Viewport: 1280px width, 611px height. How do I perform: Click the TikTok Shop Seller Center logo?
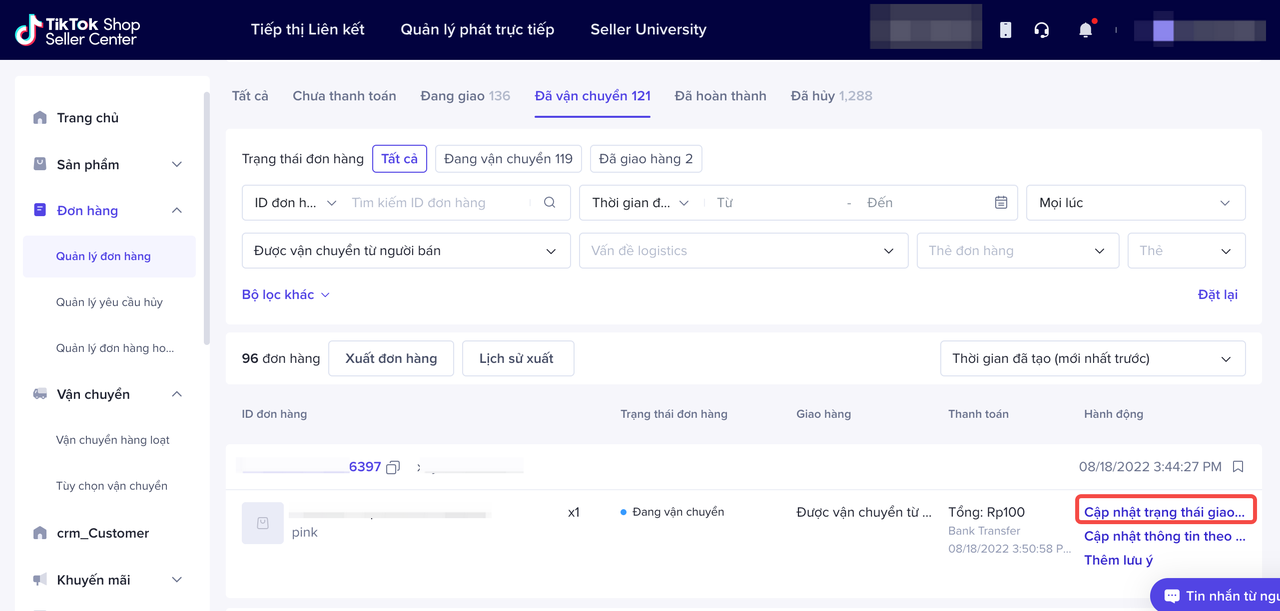78,30
